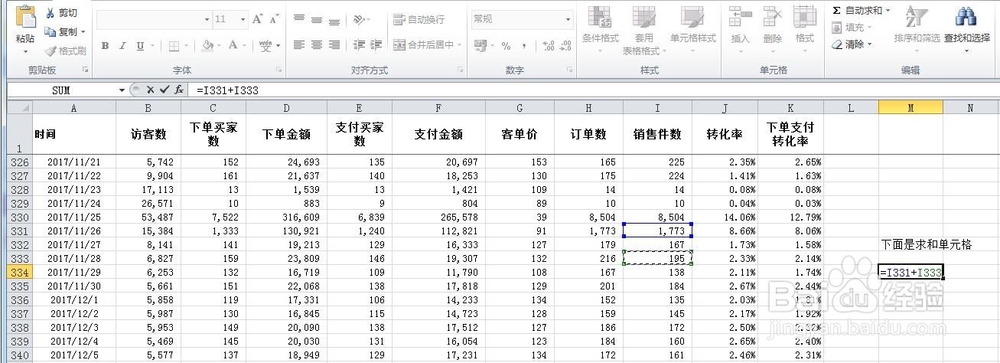
Task: Expand the Merge and Center dropdown arrow
Action: [459, 45]
